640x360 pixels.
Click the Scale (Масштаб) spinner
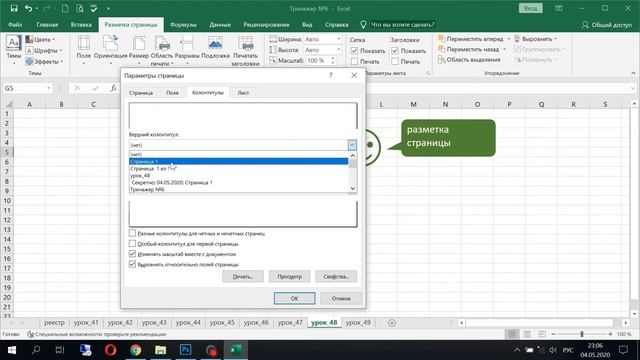(x=333, y=60)
